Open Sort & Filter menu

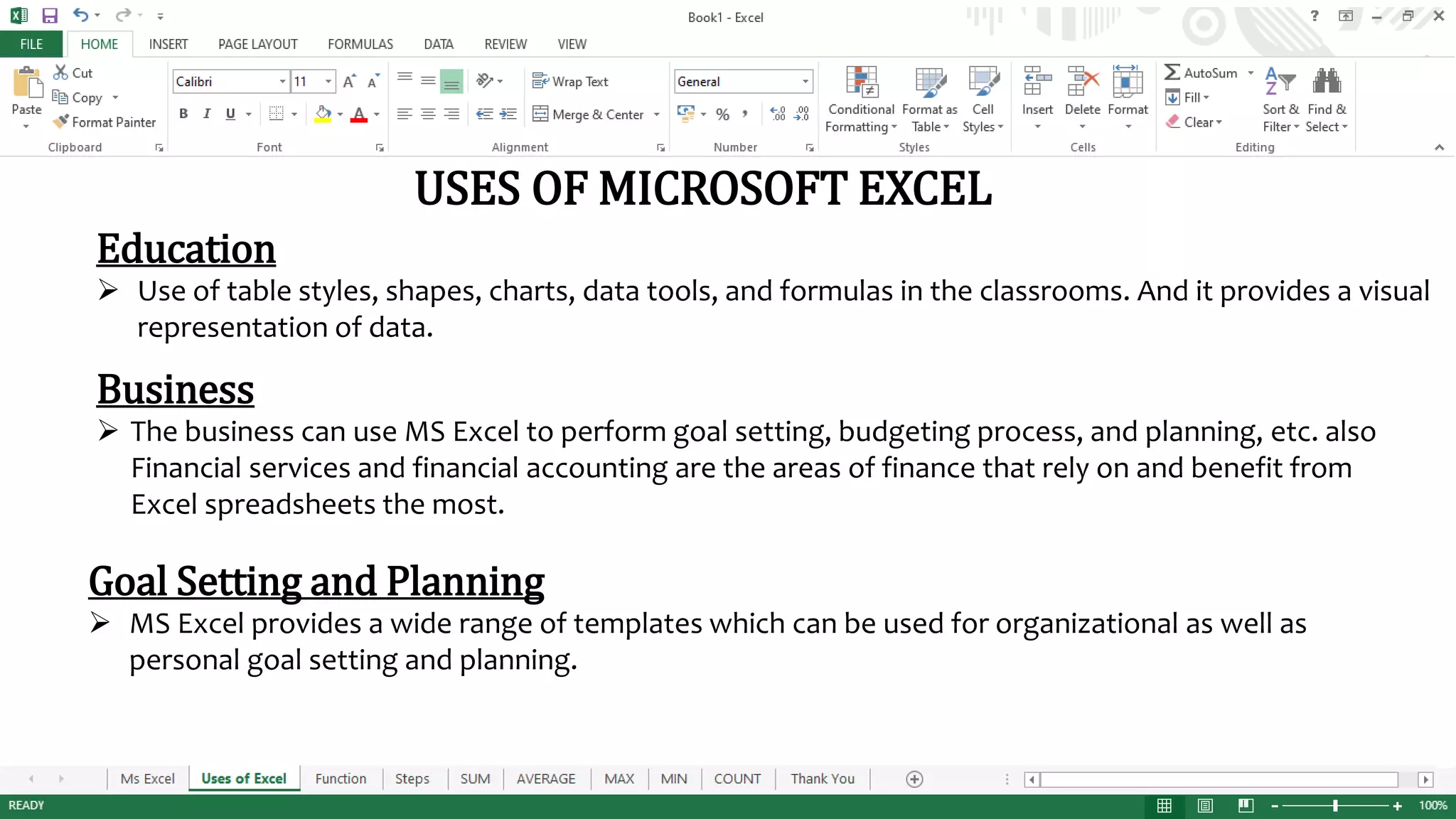[1280, 100]
